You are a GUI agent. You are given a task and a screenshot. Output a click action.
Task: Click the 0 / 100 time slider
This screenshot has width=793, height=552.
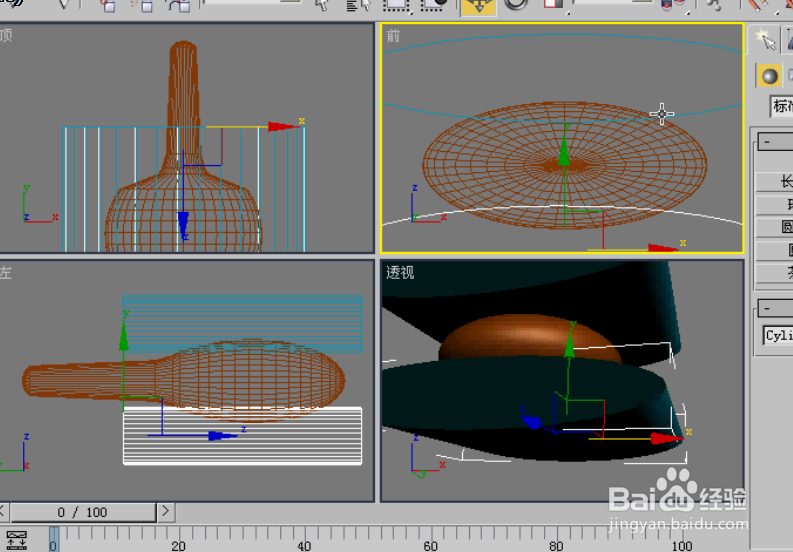(83, 513)
